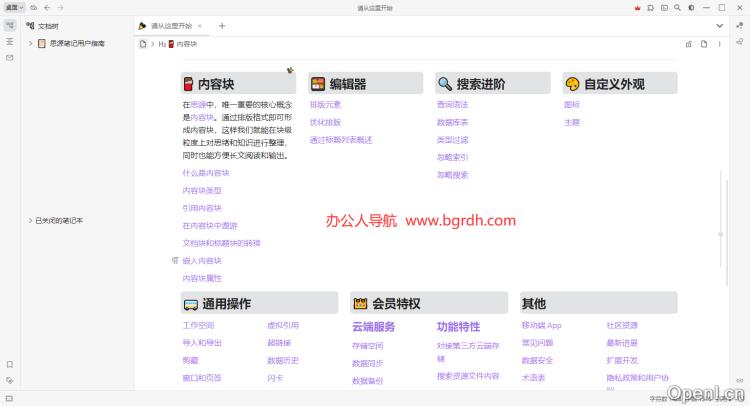The image size is (750, 406).
Task: Open the tab list dropdown chevron
Action: tap(721, 26)
